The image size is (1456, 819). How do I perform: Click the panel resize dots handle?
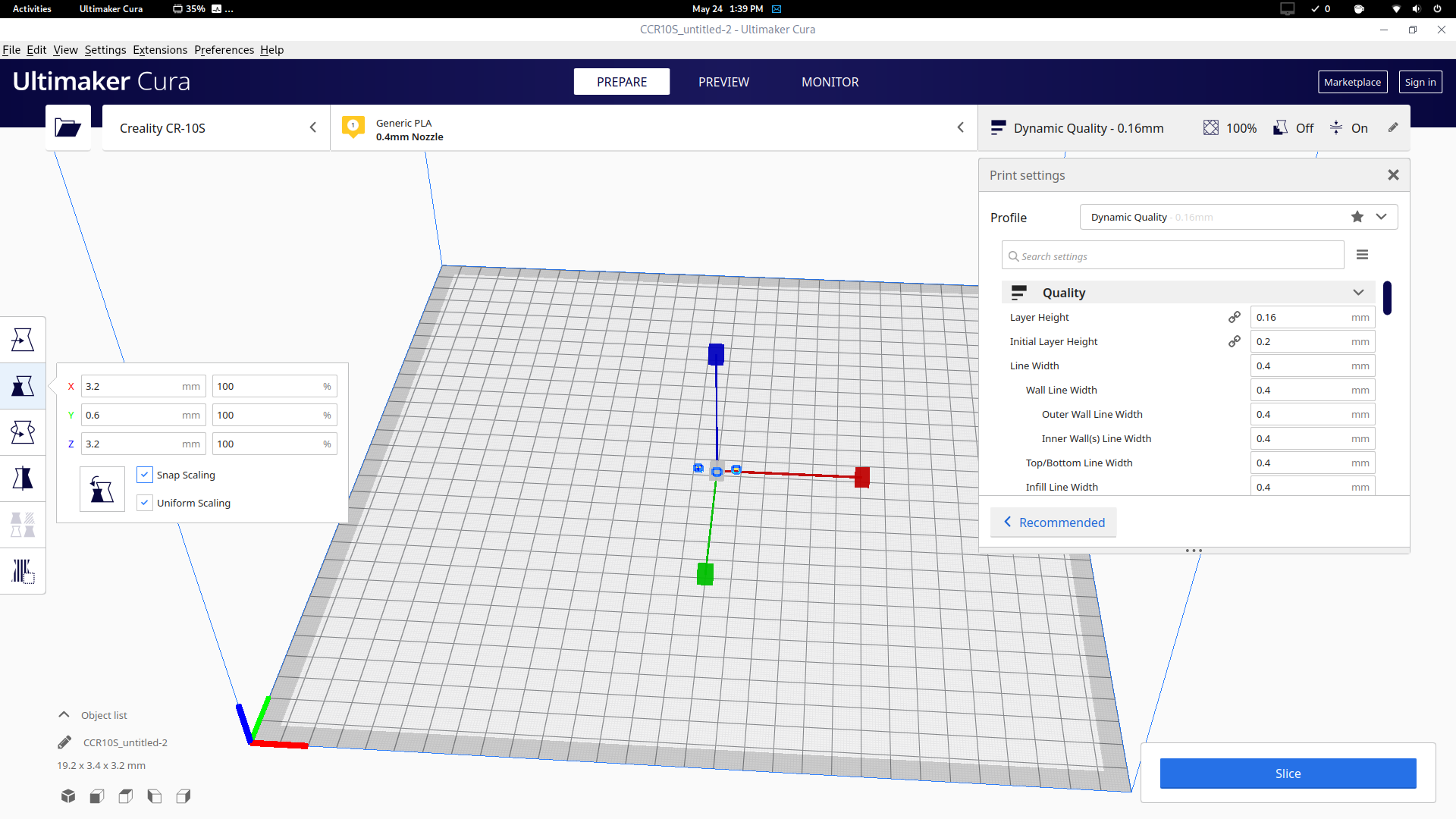pos(1194,551)
